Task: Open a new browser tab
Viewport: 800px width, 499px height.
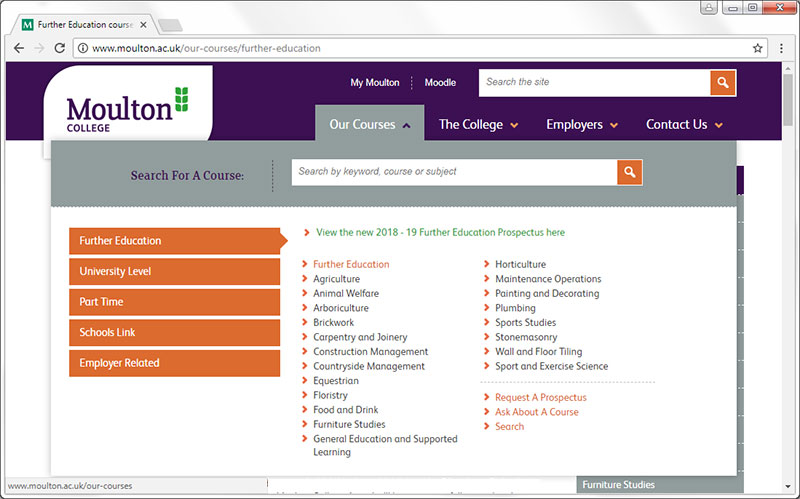Action: point(170,24)
